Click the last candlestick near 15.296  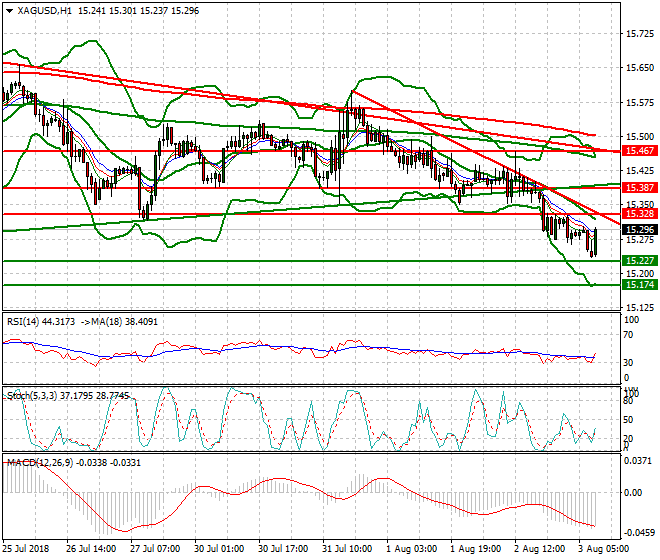(x=596, y=241)
